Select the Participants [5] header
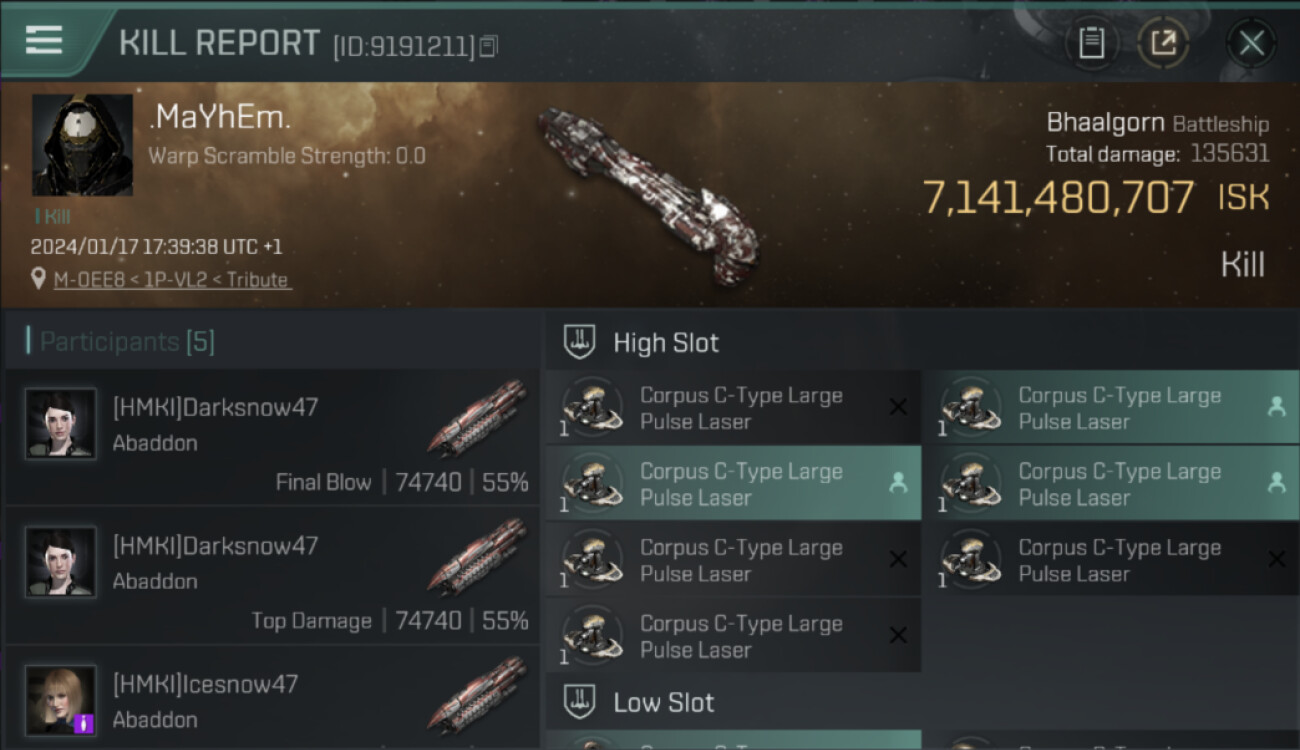 [127, 342]
